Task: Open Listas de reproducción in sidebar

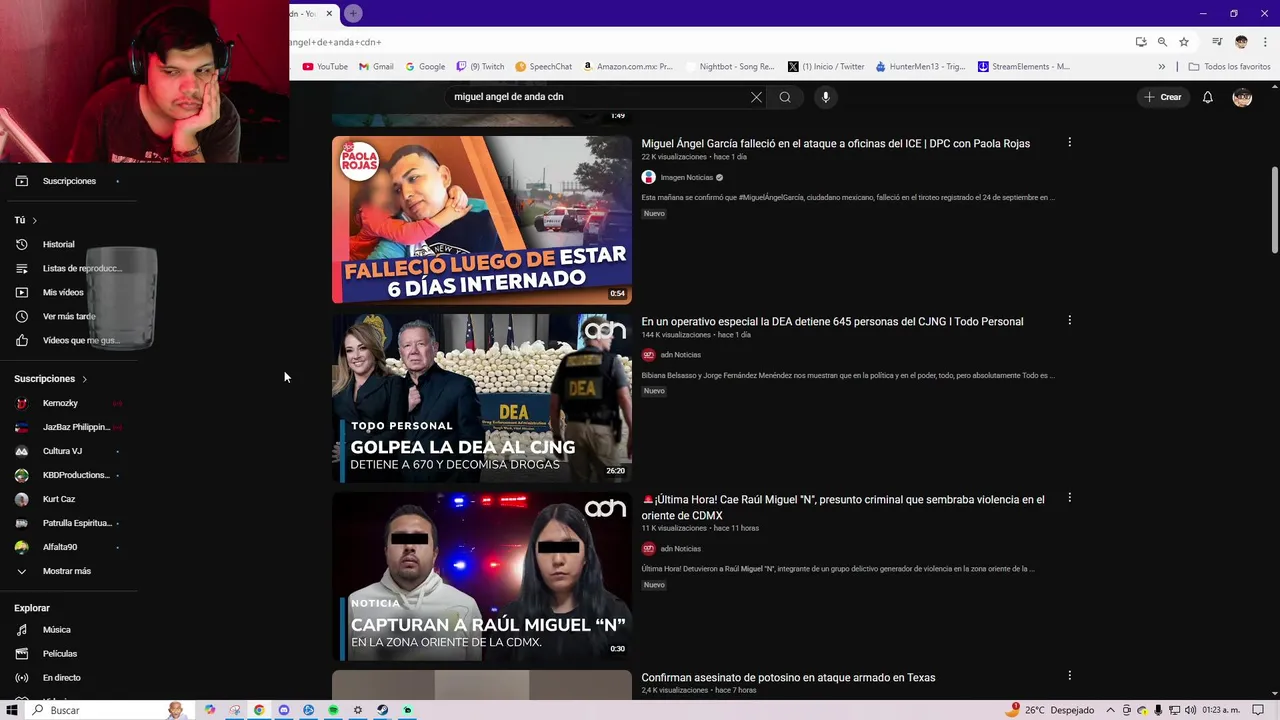Action: coord(70,268)
